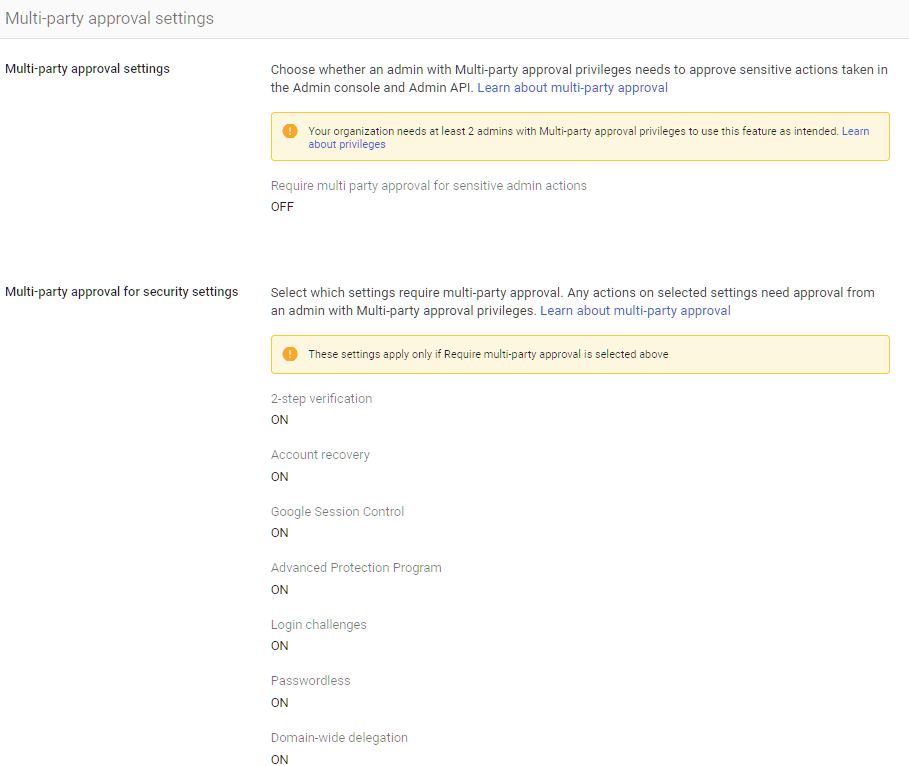Click the second 'Learn about multi-party approval' link

click(637, 310)
